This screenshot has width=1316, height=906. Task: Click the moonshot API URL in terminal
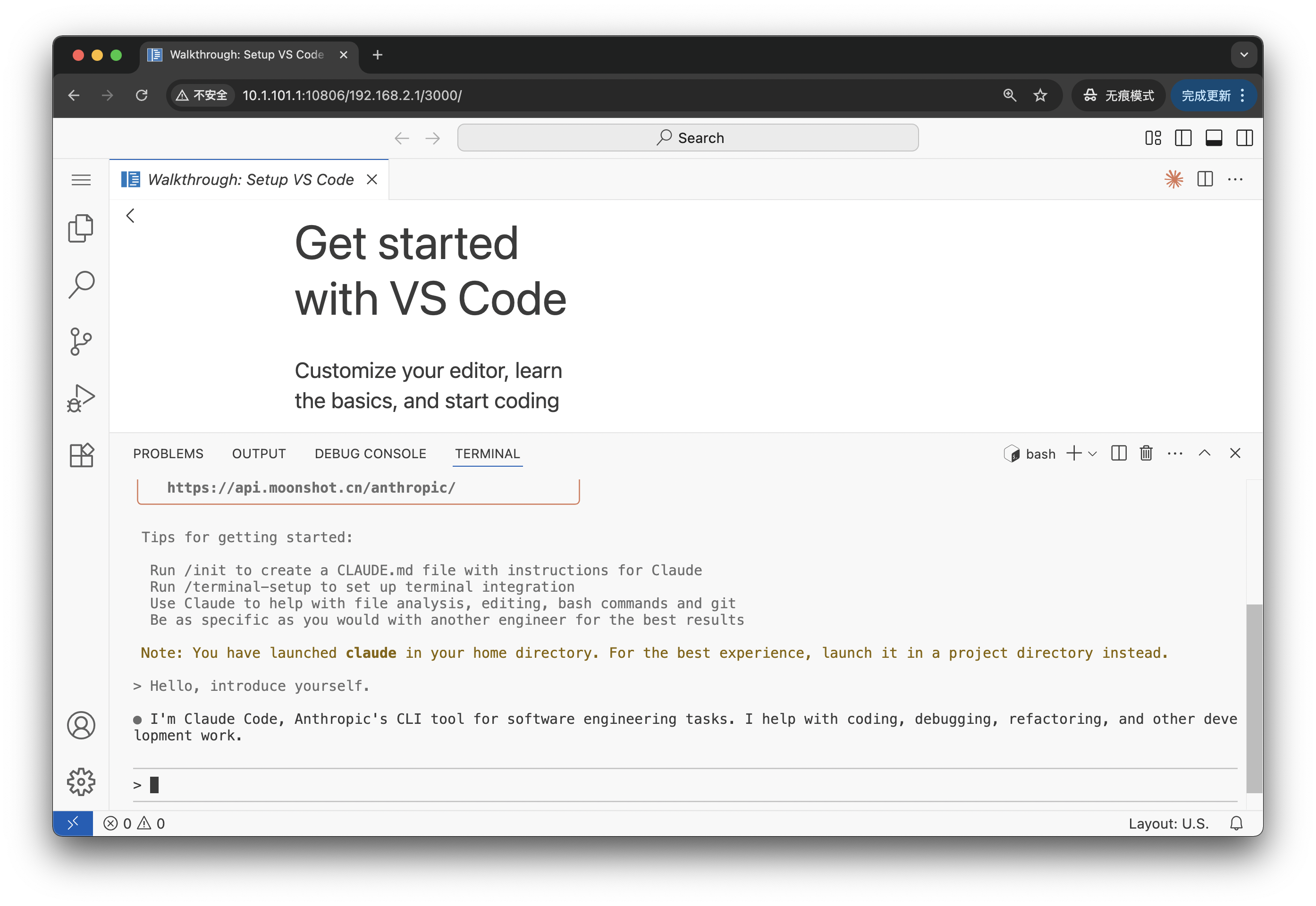(311, 487)
